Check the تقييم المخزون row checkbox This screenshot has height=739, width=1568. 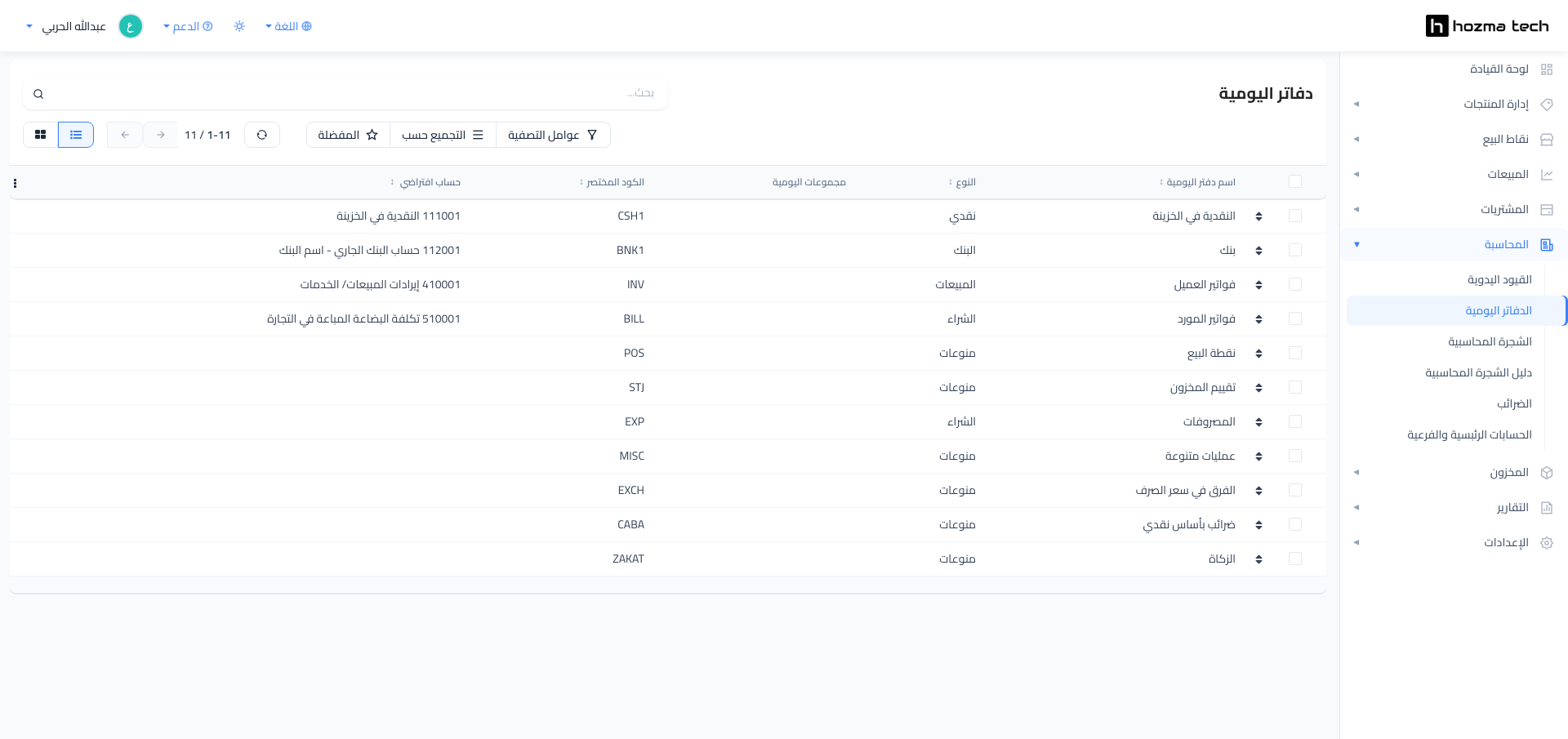[1295, 387]
